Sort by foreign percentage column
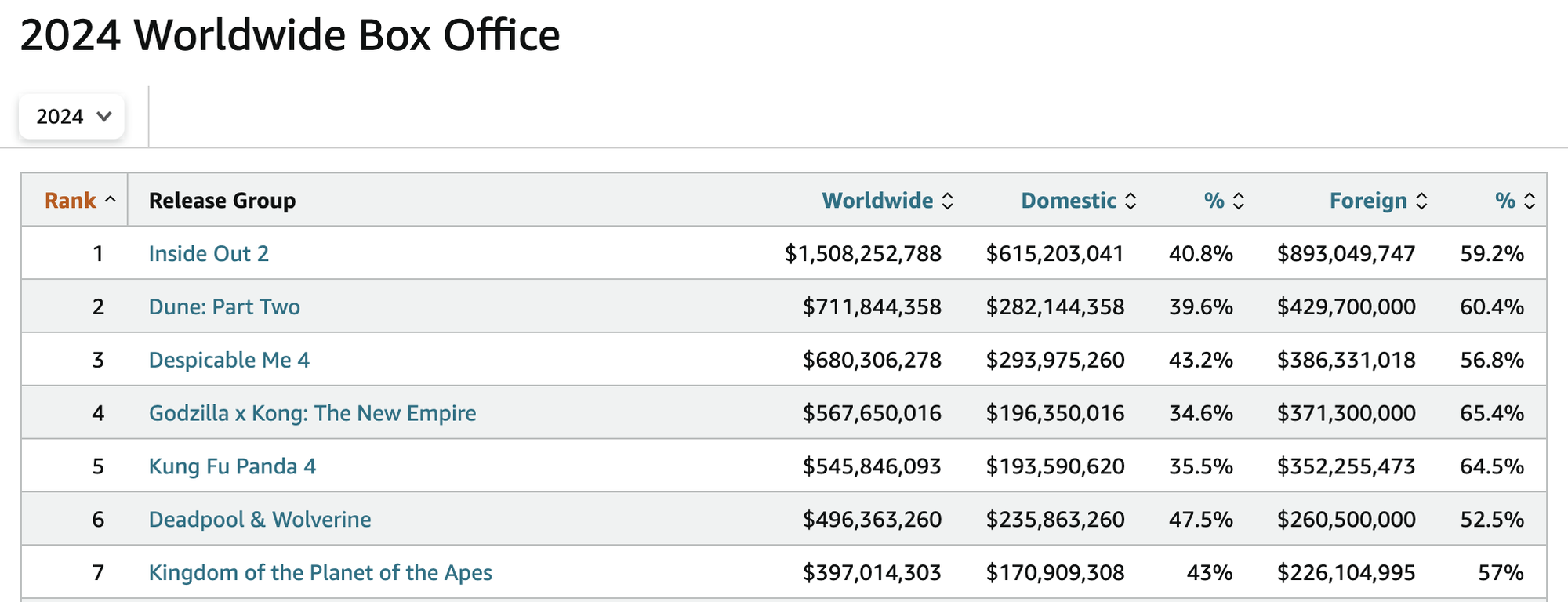 tap(1515, 201)
